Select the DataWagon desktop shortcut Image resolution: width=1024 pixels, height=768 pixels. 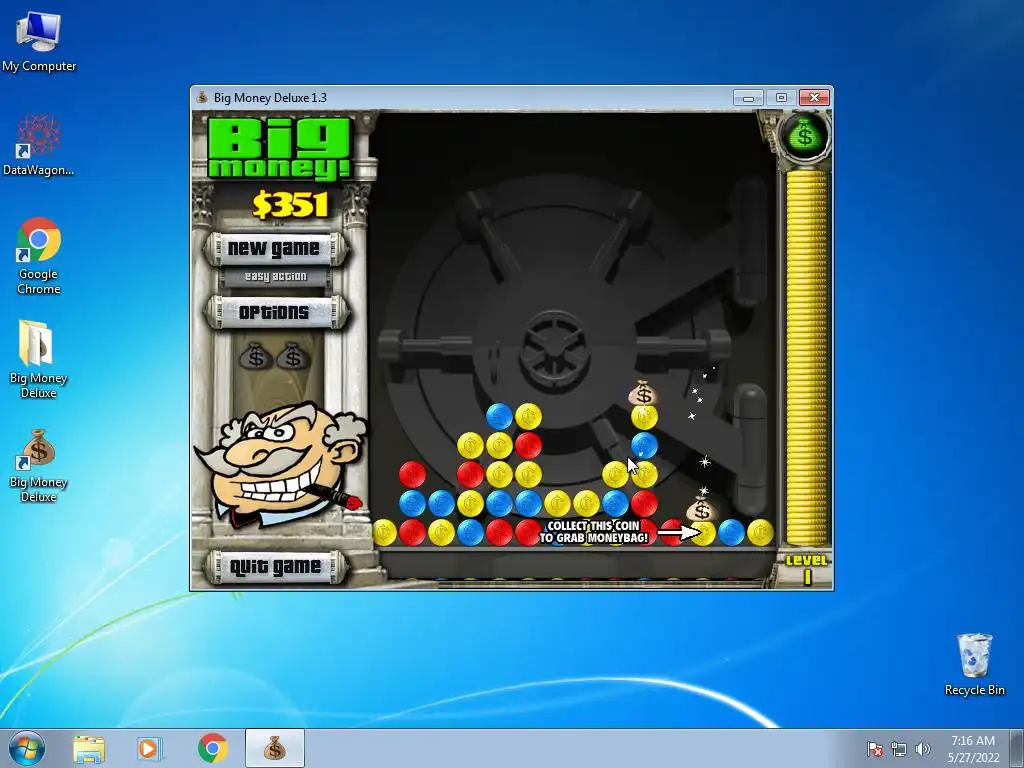click(x=39, y=145)
